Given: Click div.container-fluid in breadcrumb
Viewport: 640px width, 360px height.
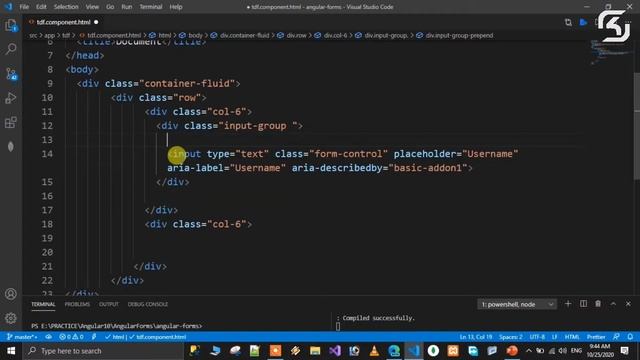Looking at the screenshot, I should [x=244, y=36].
